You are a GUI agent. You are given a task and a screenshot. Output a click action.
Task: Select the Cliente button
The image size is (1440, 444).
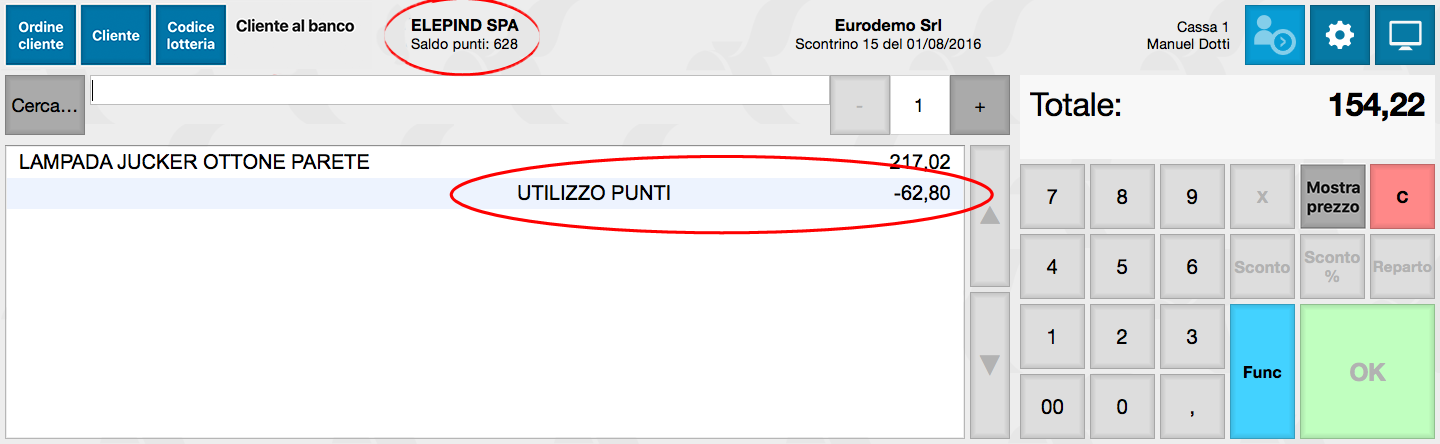coord(116,35)
